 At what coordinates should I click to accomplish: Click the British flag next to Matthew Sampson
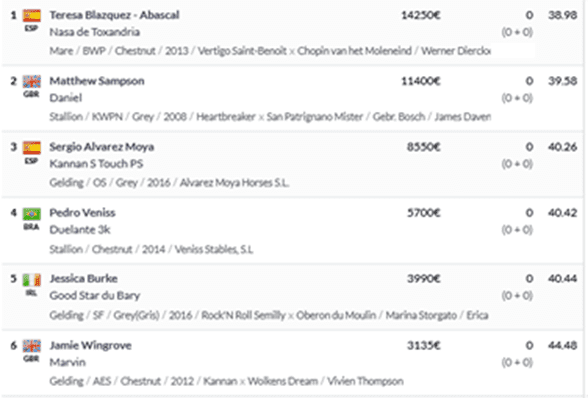pyautogui.click(x=32, y=81)
